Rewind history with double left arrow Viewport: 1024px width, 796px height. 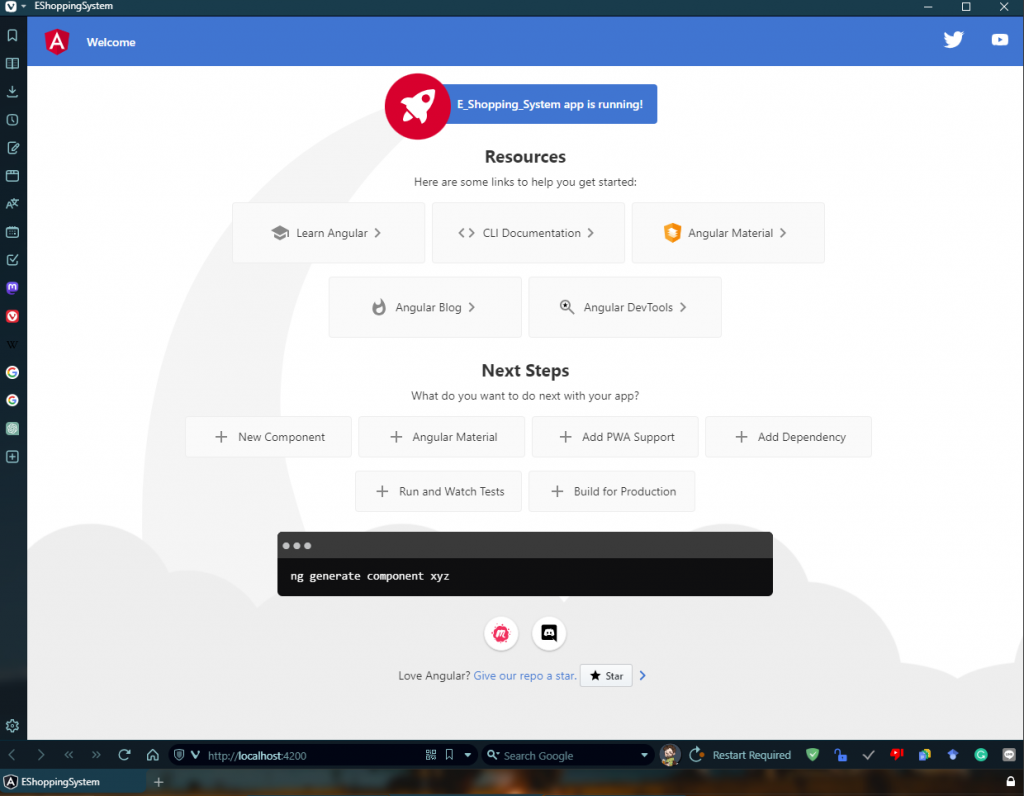pyautogui.click(x=69, y=755)
